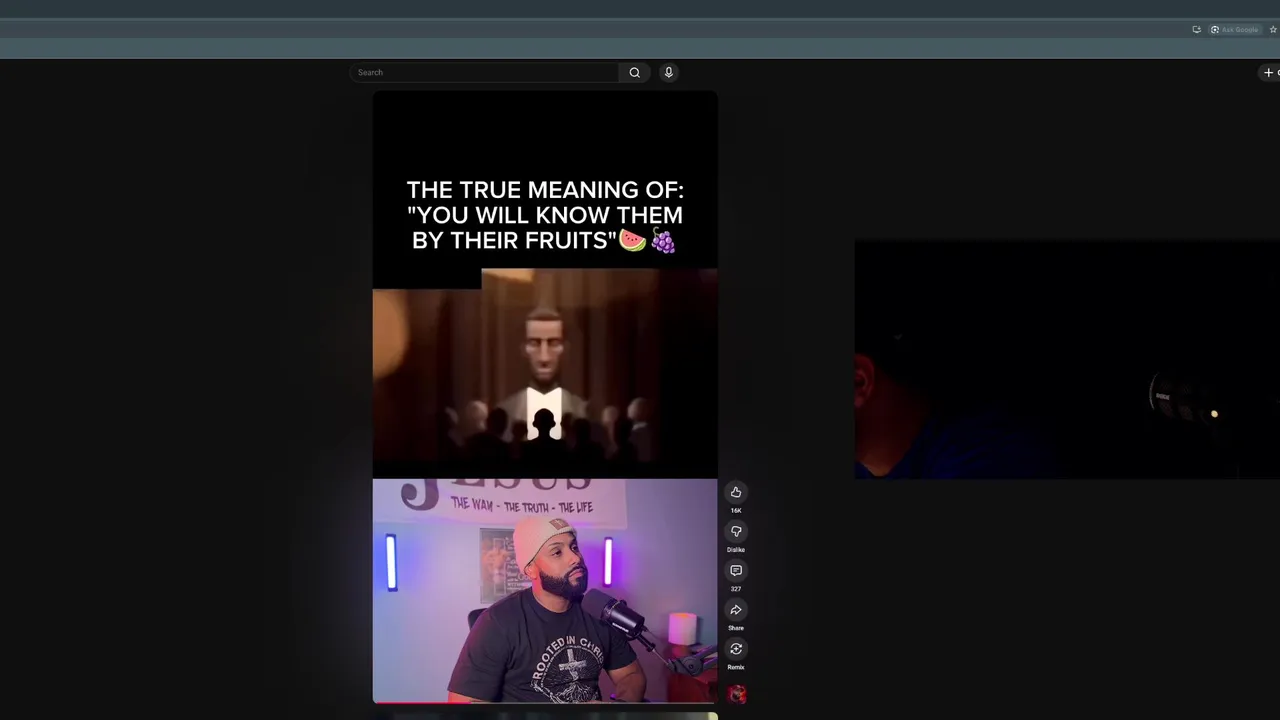This screenshot has width=1280, height=720.
Task: Open the next Short peeking below
Action: pyautogui.click(x=545, y=716)
